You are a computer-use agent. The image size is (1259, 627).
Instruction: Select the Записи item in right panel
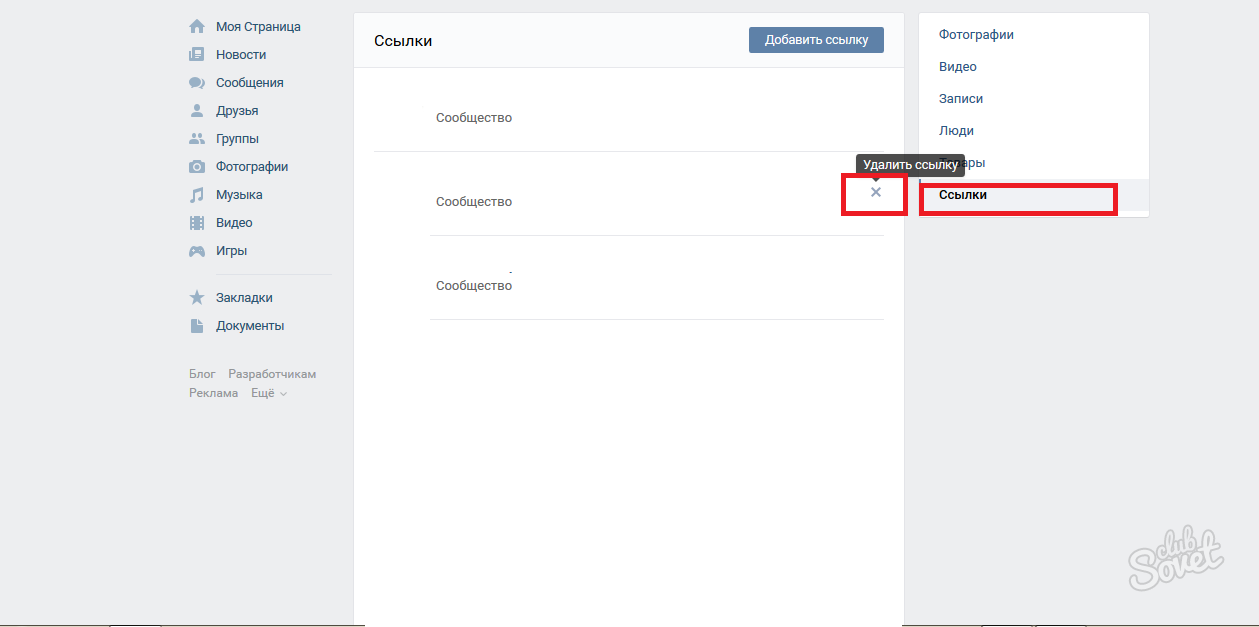pos(960,99)
